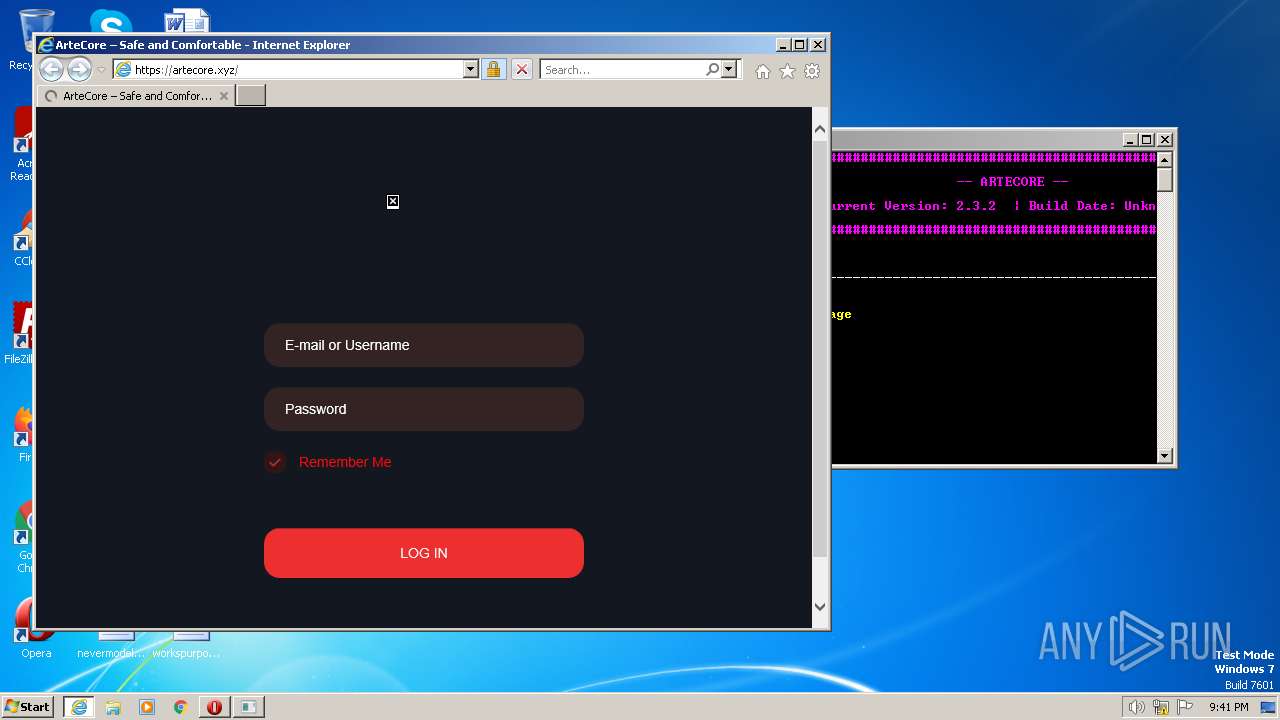Open Windows Media Player taskbar icon
Screen dimensions: 1280x720
(147, 707)
